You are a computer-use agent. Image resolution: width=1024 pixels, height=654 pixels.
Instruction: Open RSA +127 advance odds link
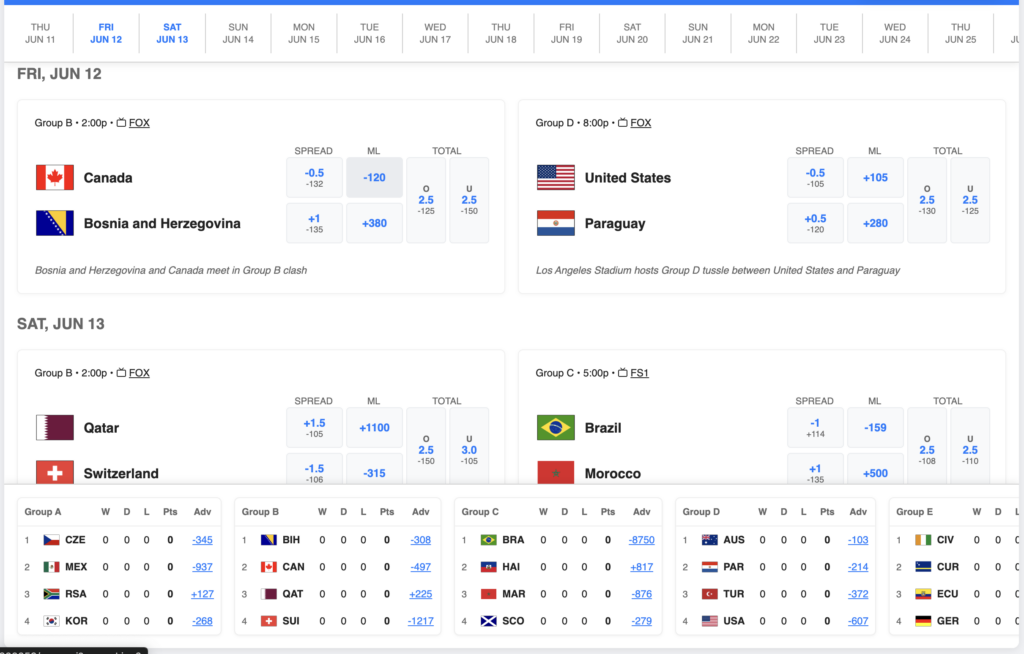[202, 595]
